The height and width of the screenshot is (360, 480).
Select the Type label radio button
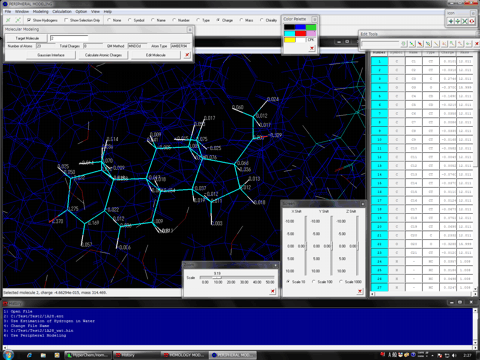(198, 20)
